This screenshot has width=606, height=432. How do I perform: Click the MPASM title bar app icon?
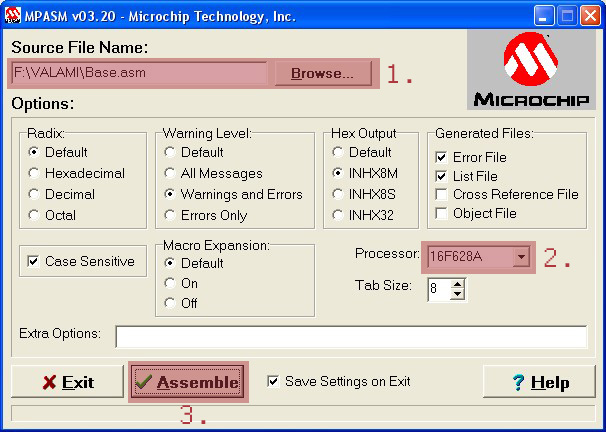[x=12, y=15]
